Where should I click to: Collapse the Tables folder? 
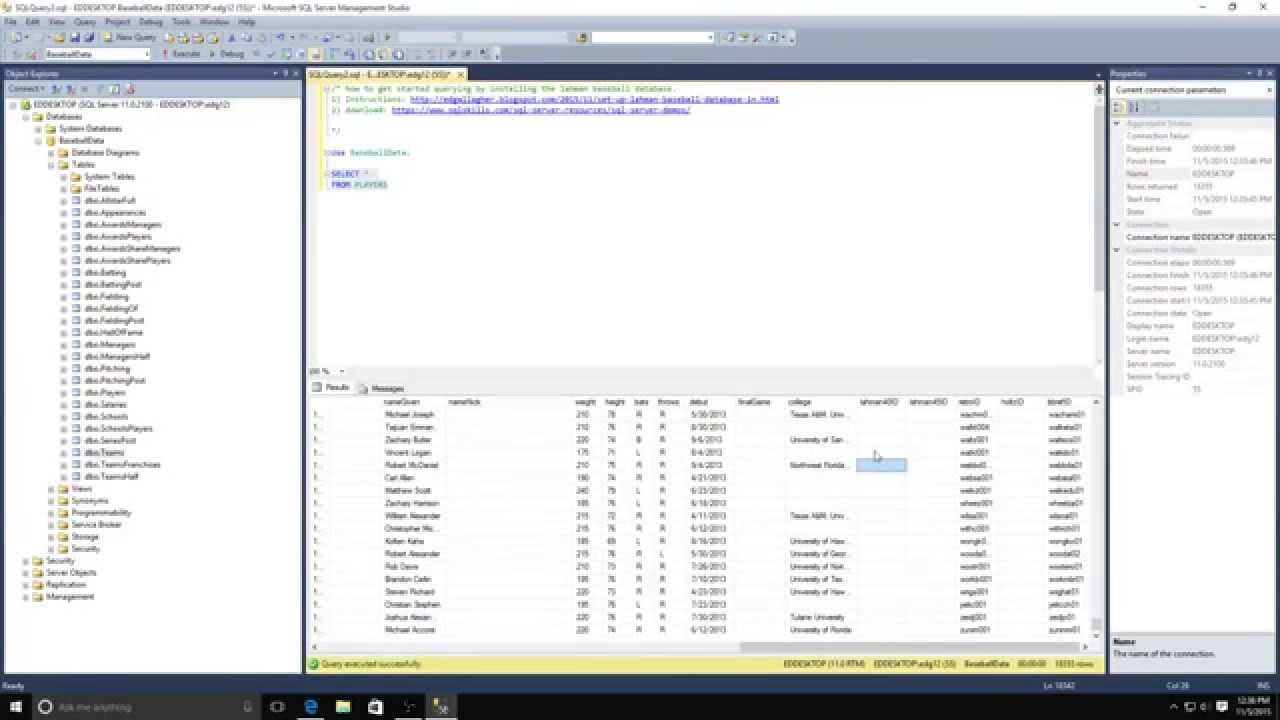(51, 165)
